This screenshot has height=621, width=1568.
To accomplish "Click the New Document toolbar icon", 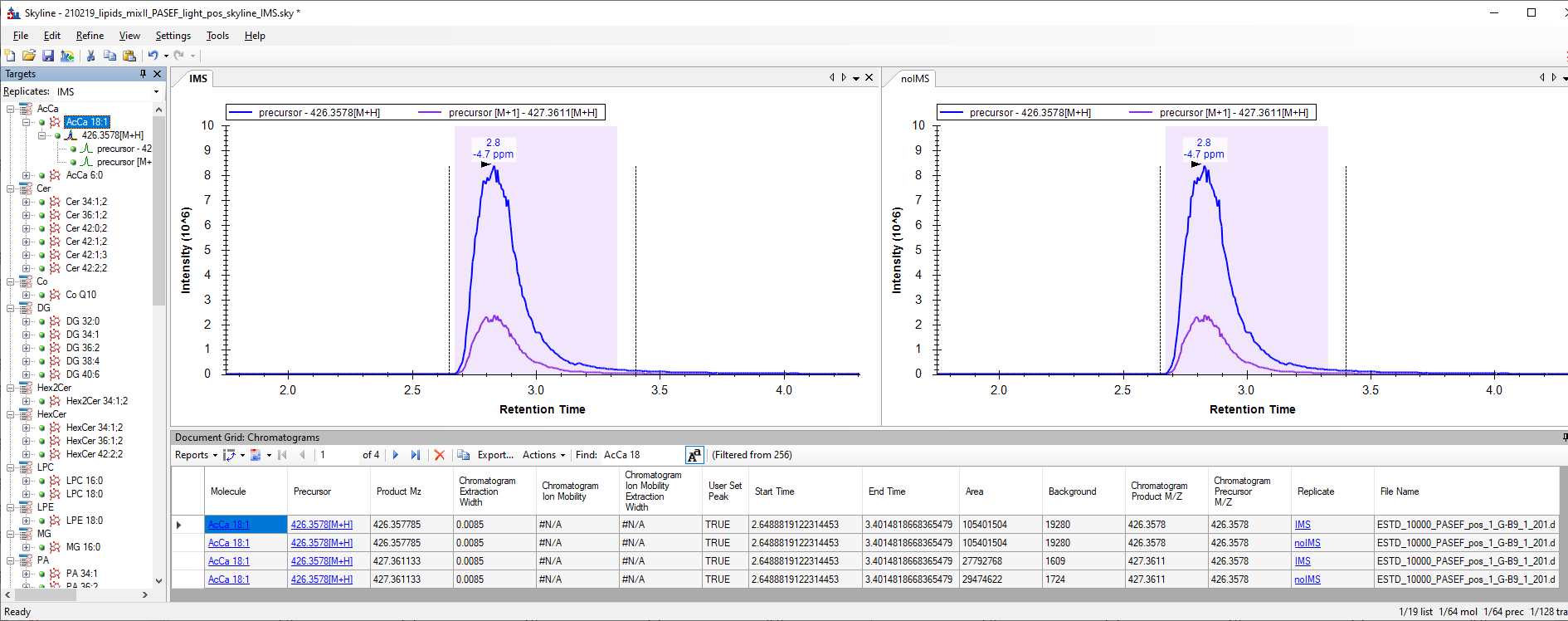I will coord(10,56).
